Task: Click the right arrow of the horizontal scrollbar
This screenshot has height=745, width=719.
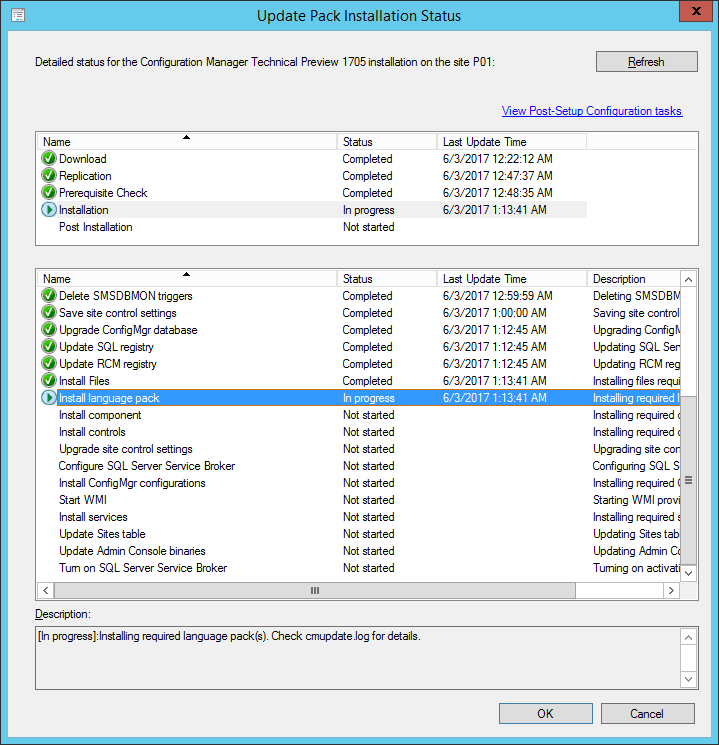Action: (x=671, y=591)
